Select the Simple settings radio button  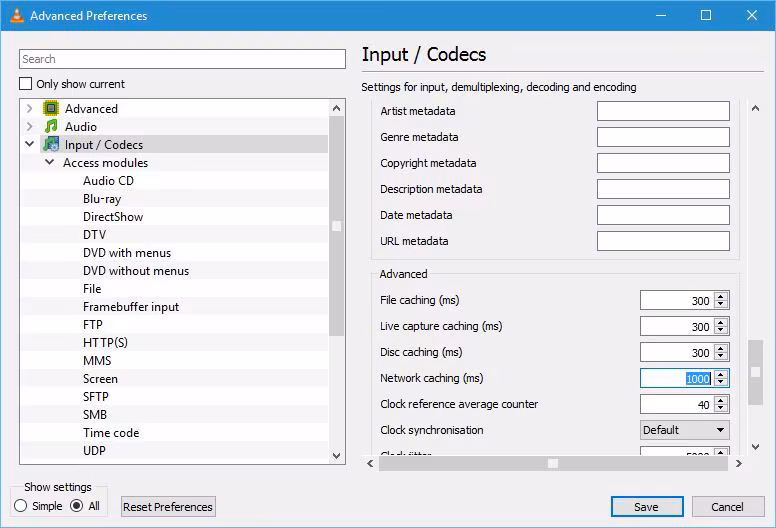pos(21,506)
